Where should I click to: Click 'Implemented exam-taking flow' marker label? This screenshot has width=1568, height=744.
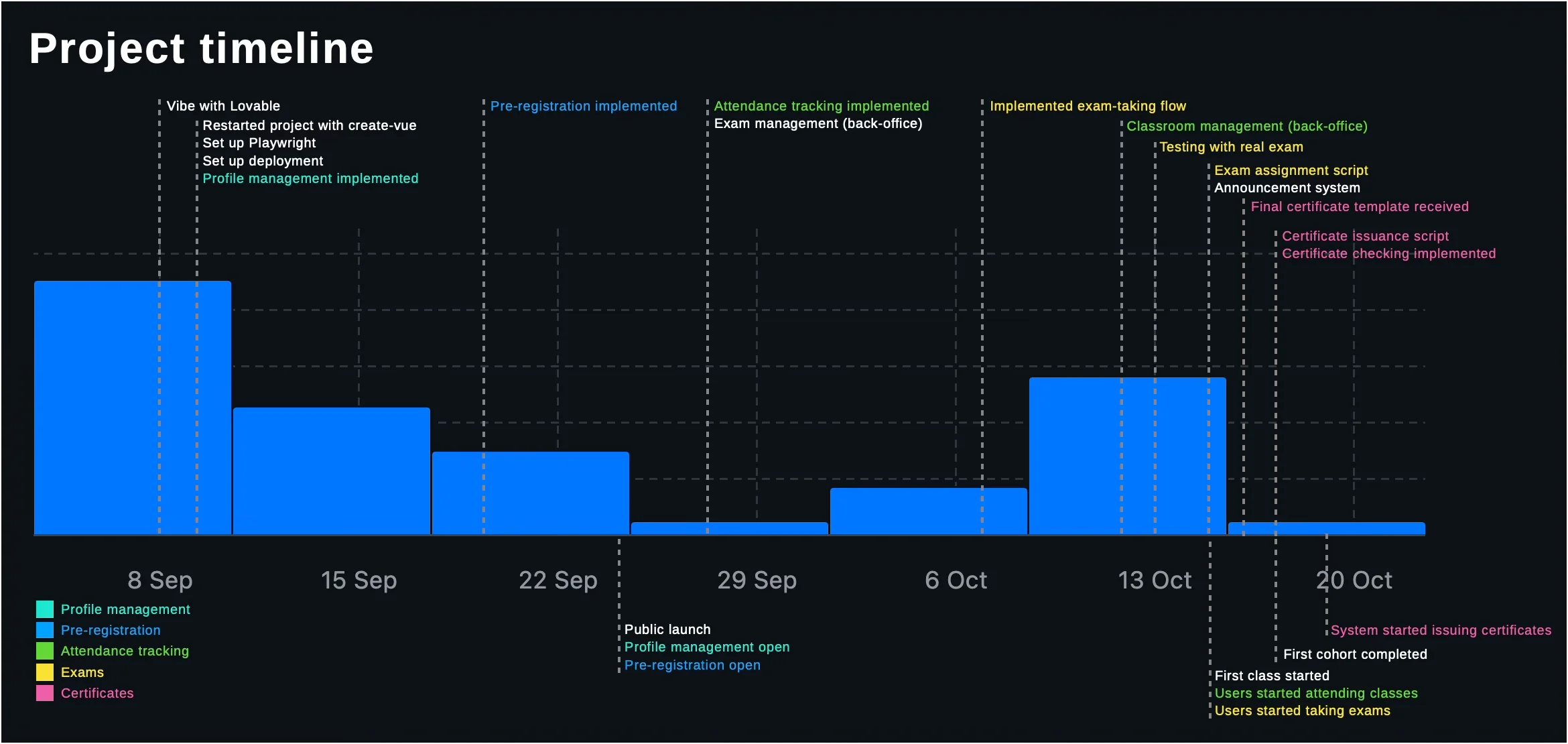coord(1088,106)
